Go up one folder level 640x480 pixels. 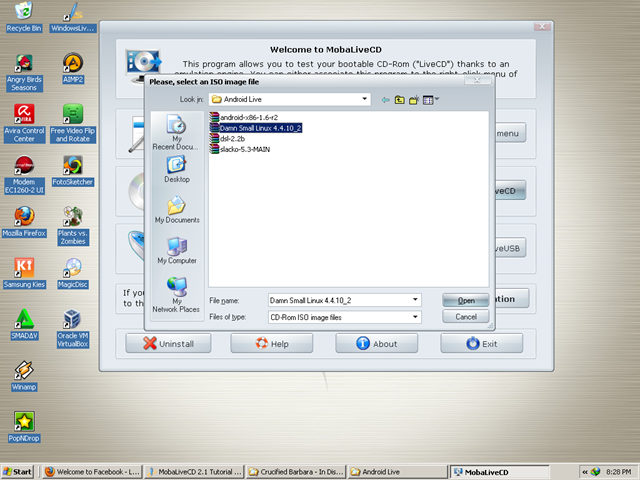[399, 100]
